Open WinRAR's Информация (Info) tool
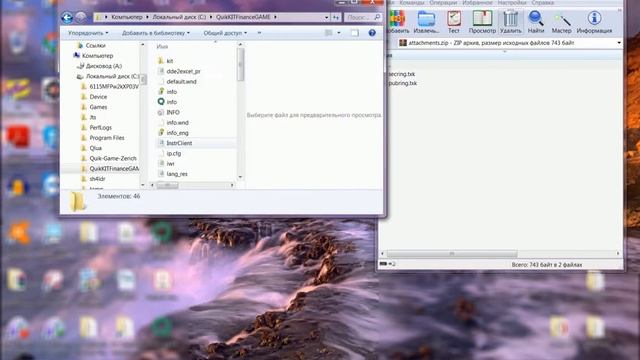 pos(594,18)
